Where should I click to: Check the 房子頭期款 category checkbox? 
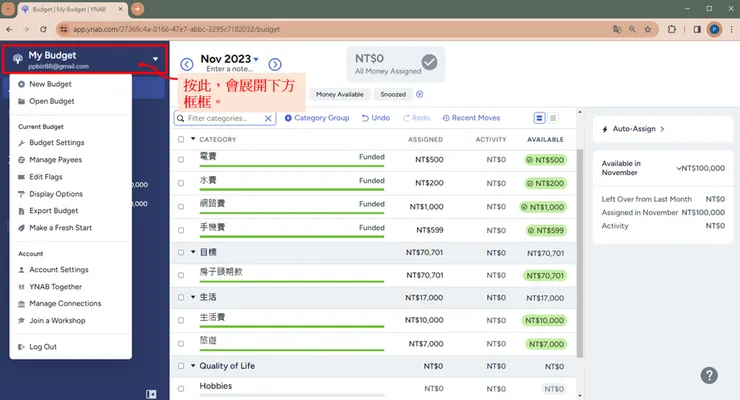pos(181,275)
